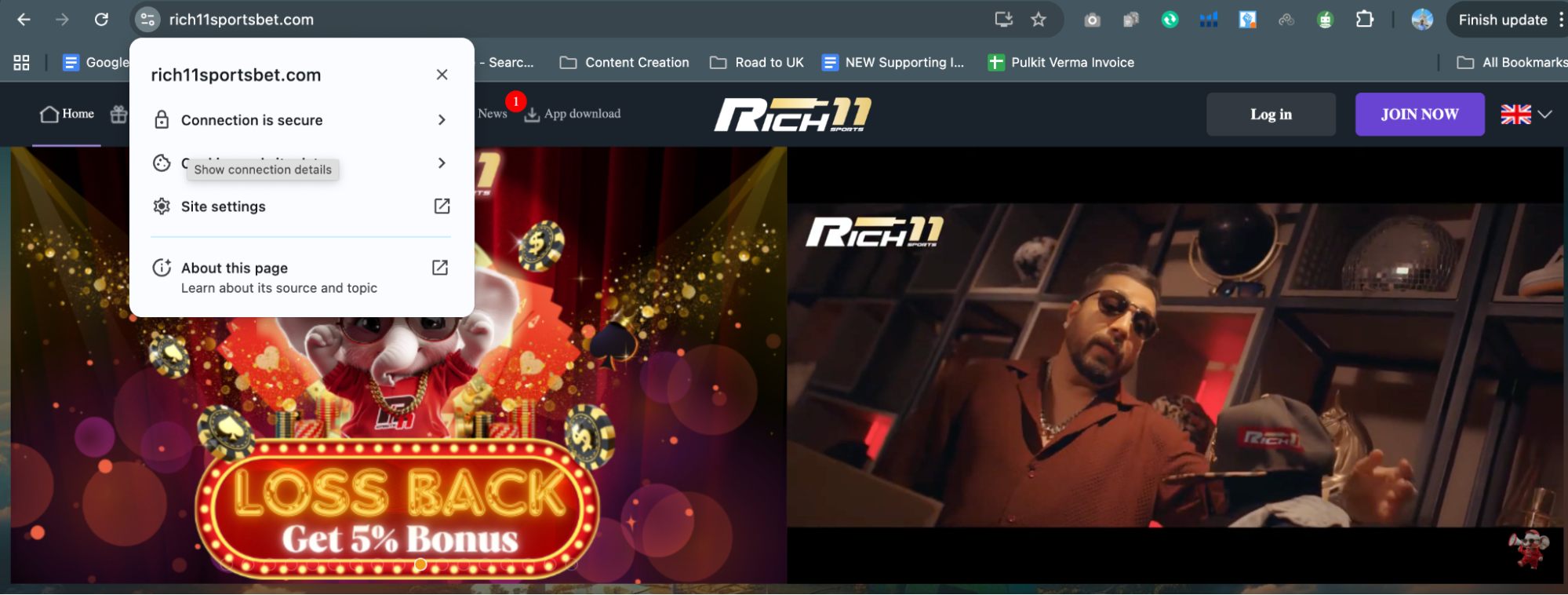Open the App download menu item
Viewport: 1568px width, 595px height.
573,114
